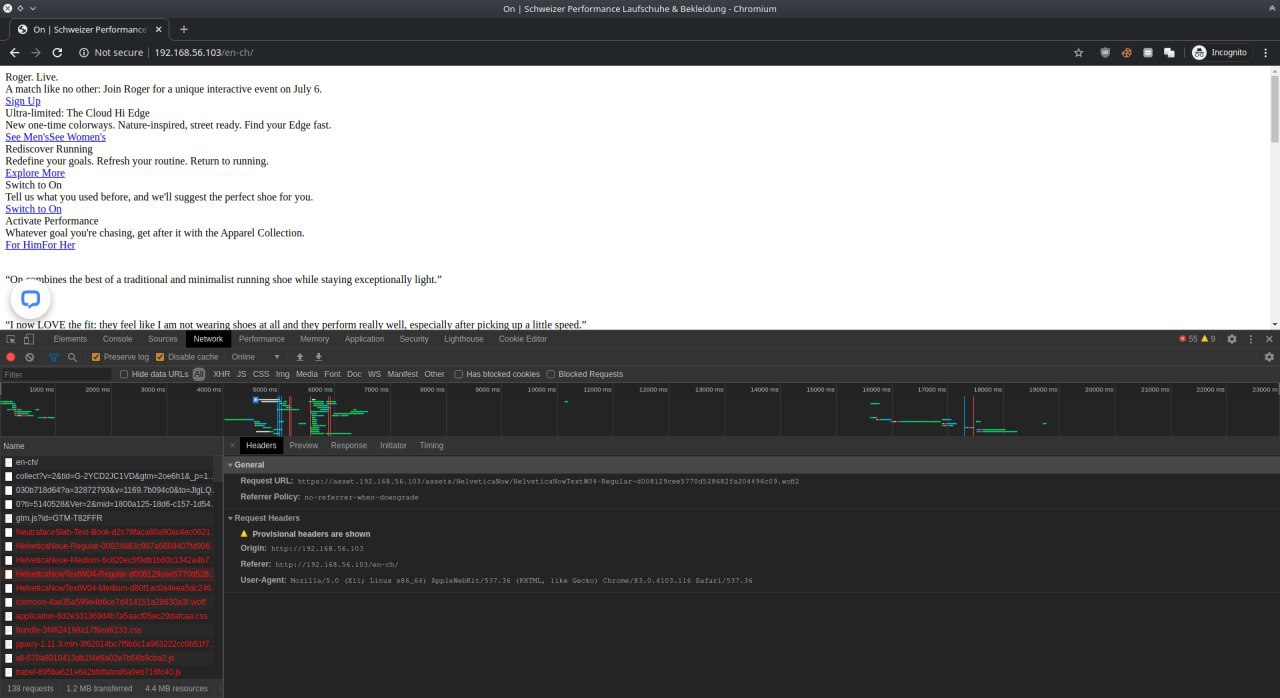Open the Performance tab

pos(262,339)
